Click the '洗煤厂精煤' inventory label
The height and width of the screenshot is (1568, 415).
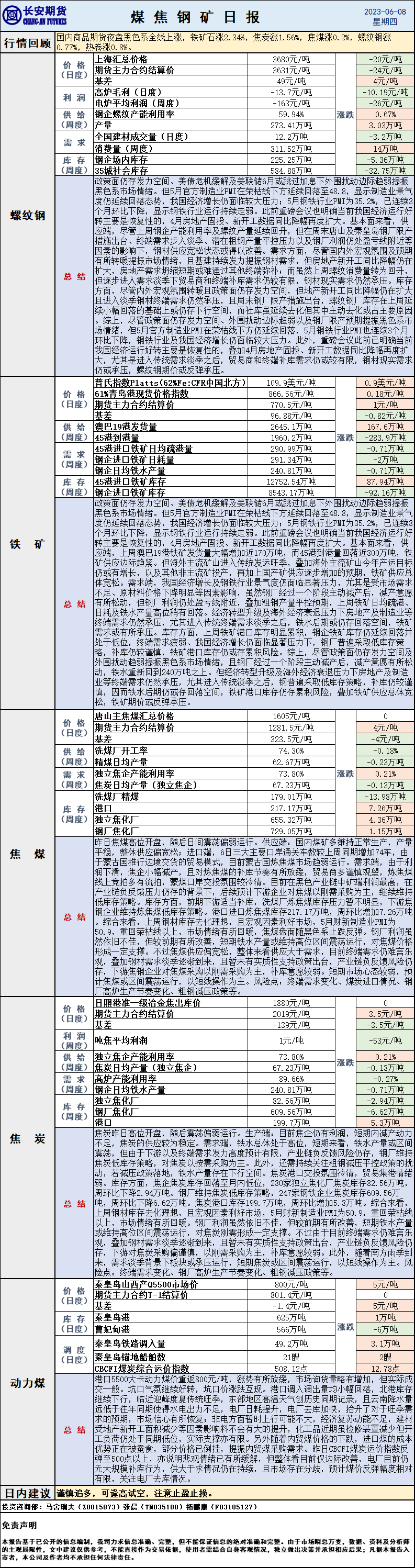[x=117, y=797]
